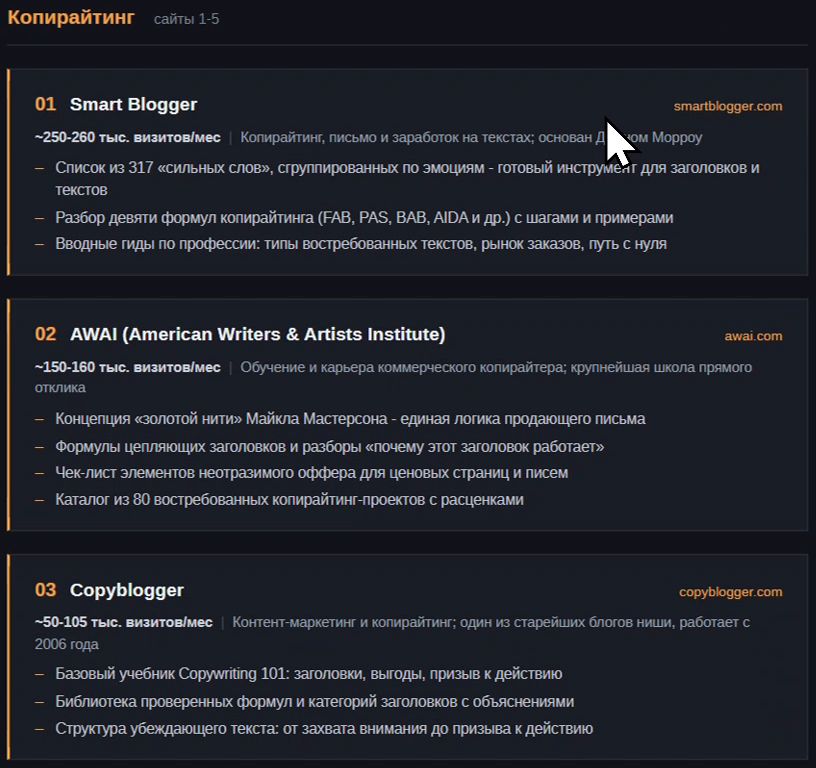
Task: Click the Copyblogger card heading
Action: click(x=126, y=590)
